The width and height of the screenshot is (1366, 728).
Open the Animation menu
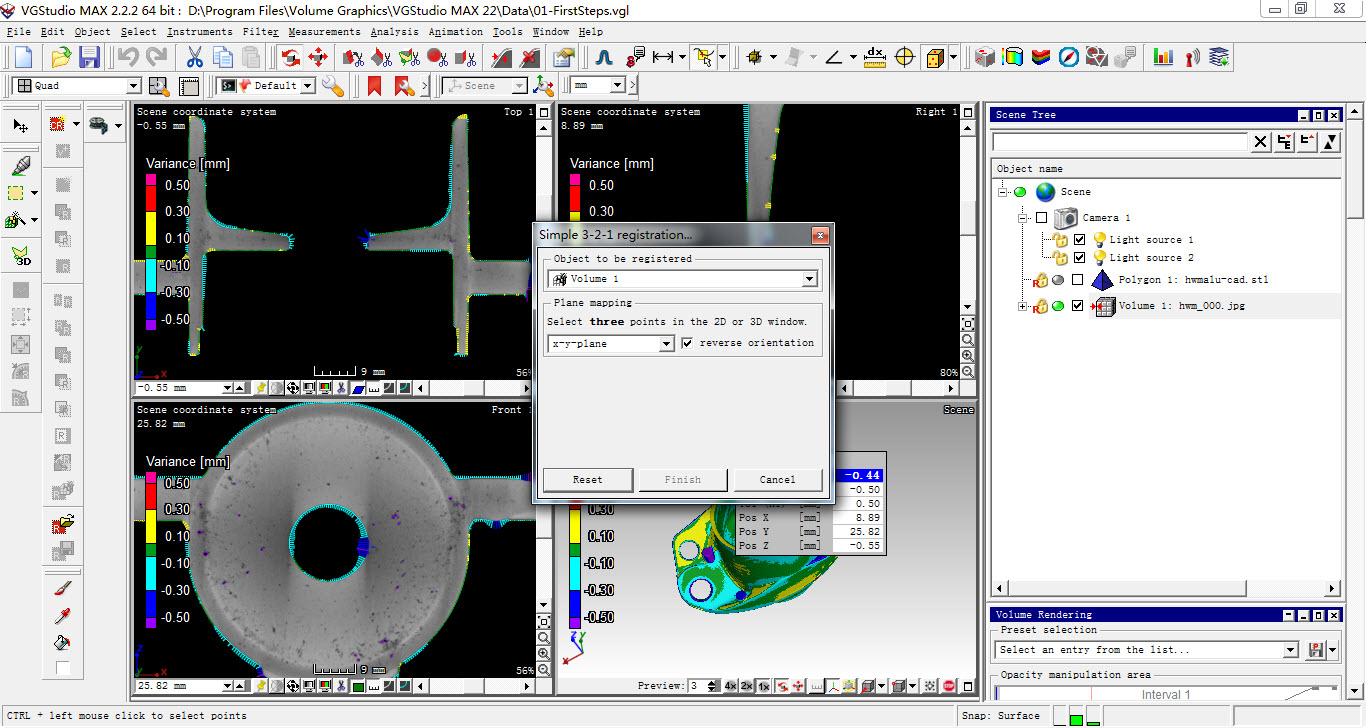(x=456, y=32)
